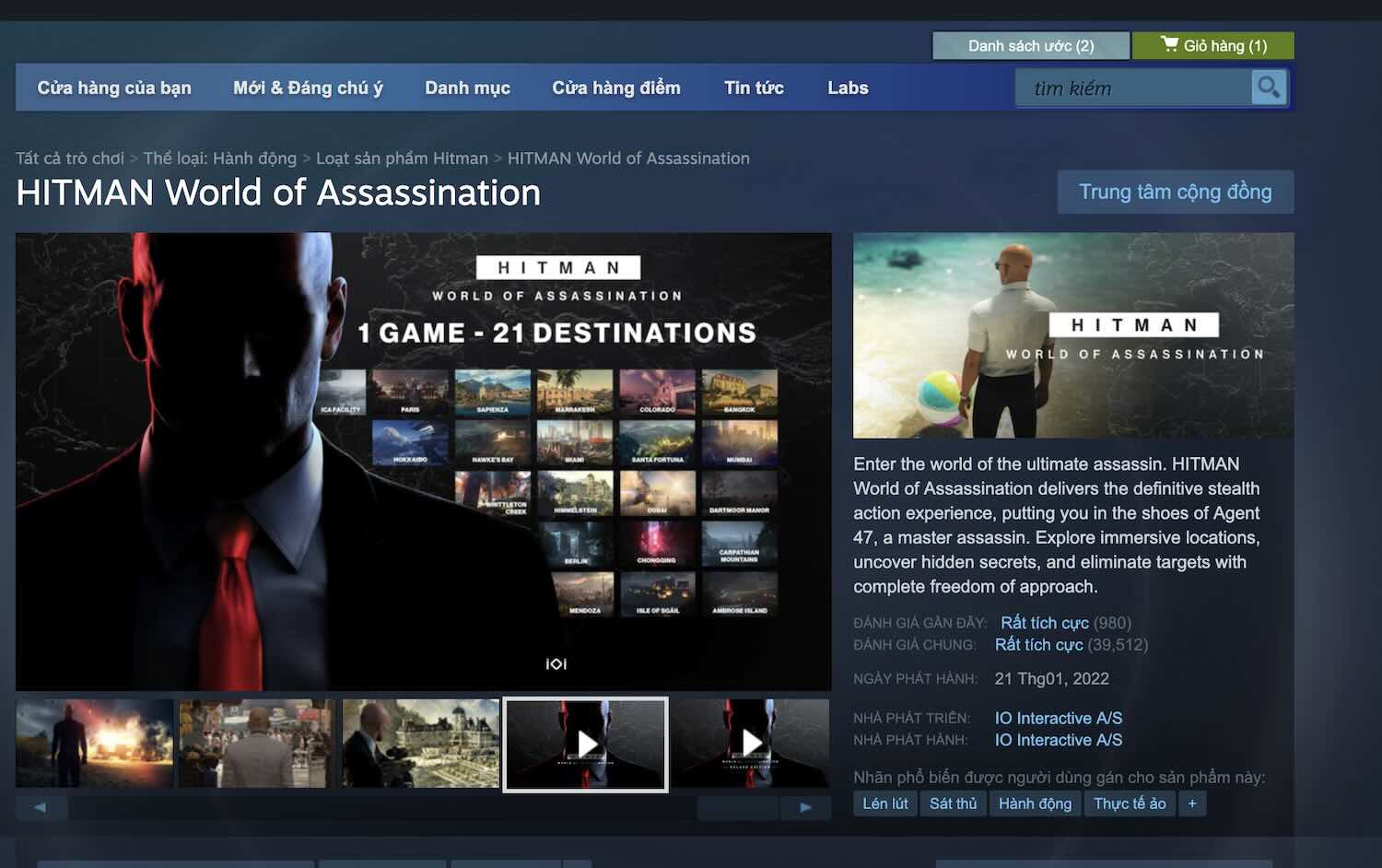Go to Cửa hàng điểm tab
The image size is (1382, 868).
click(x=616, y=88)
